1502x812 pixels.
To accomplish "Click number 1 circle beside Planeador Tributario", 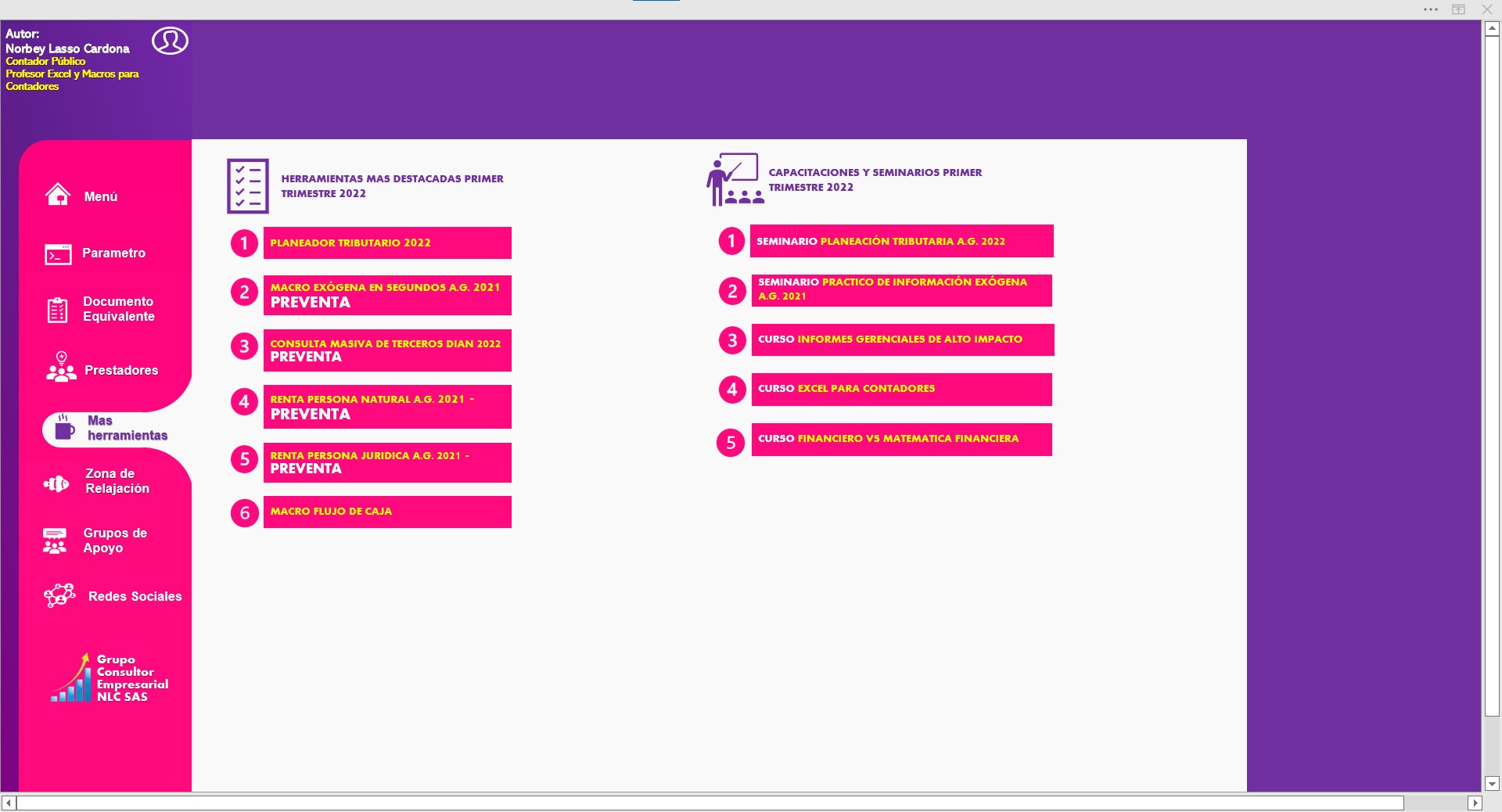I will point(244,243).
